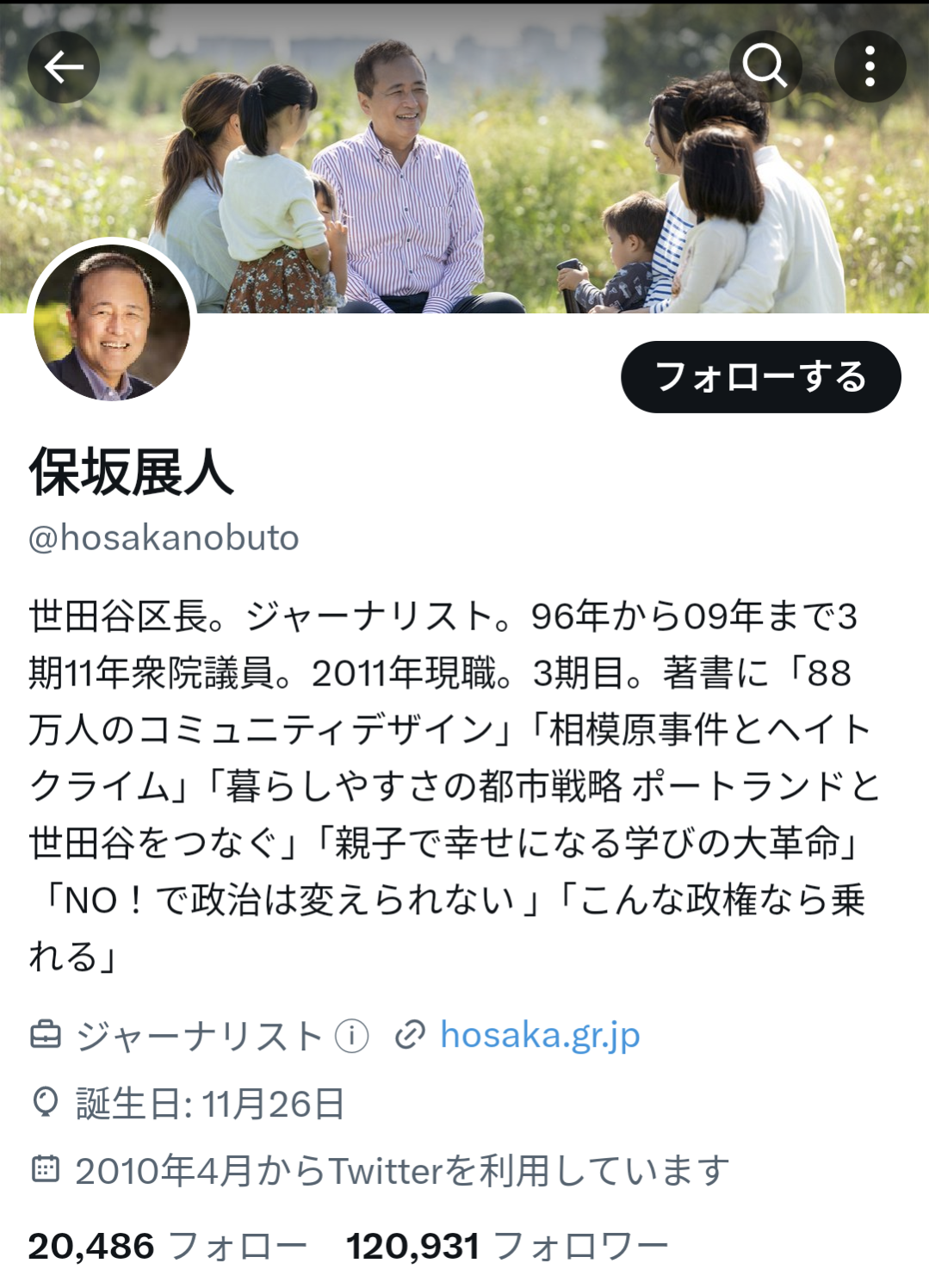The image size is (929, 1288).
Task: Open the hosaka.gr.jp website link
Action: coord(540,1035)
